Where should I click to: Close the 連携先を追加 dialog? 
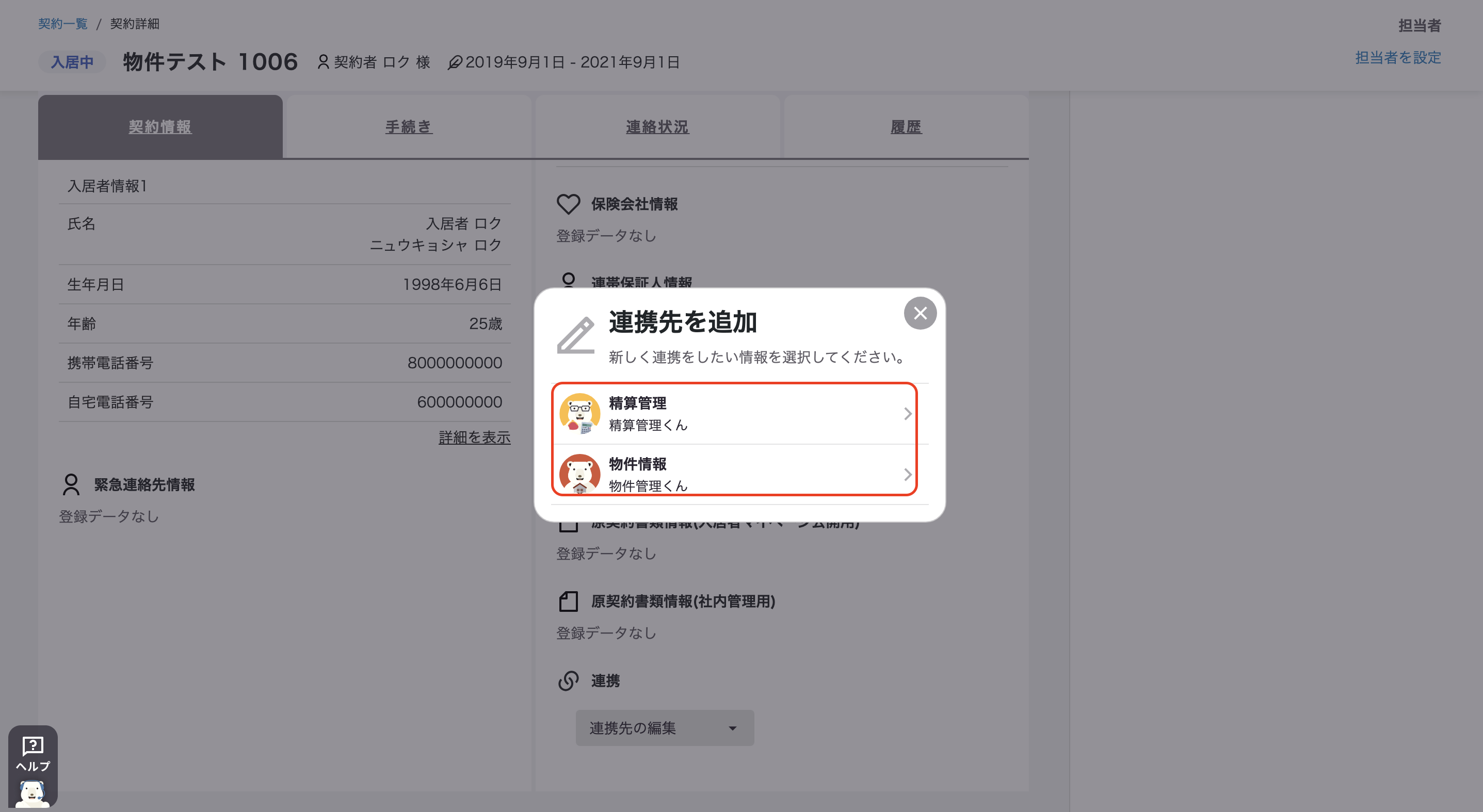[x=920, y=313]
